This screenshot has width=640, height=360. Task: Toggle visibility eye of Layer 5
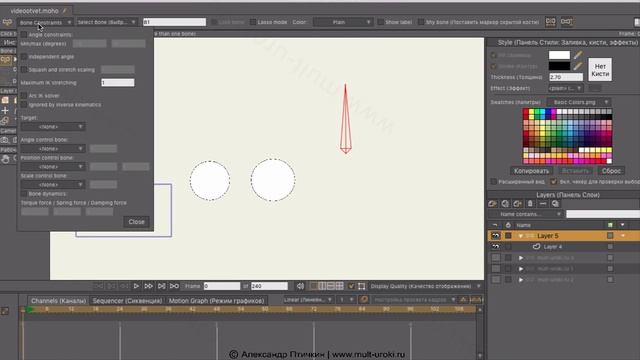[x=496, y=236]
